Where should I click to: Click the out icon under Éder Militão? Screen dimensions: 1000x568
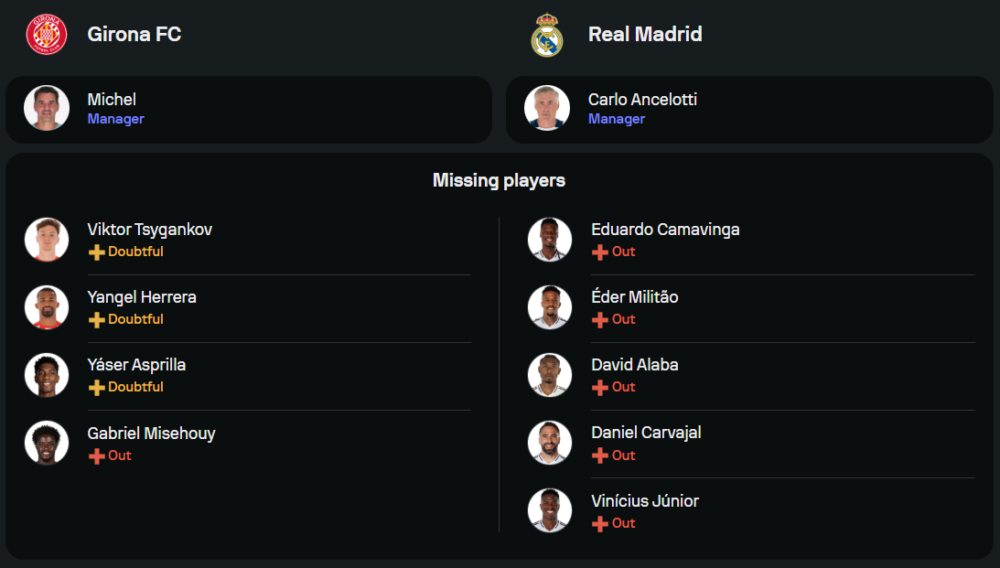pos(600,320)
